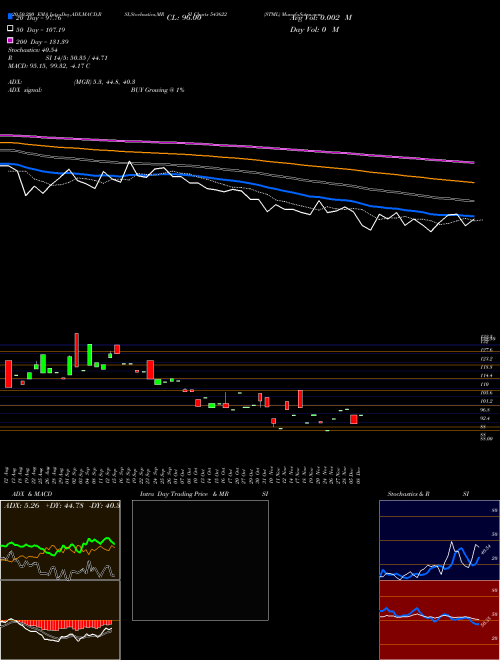The image size is (500, 660).
Task: Click the 123.2 price axis label
Action: coord(487,359)
